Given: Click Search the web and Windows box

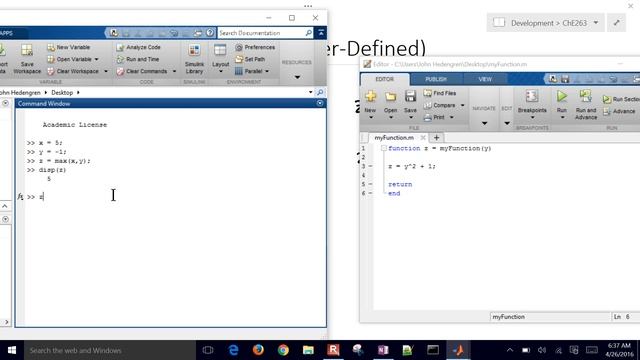Looking at the screenshot, I should coord(109,350).
